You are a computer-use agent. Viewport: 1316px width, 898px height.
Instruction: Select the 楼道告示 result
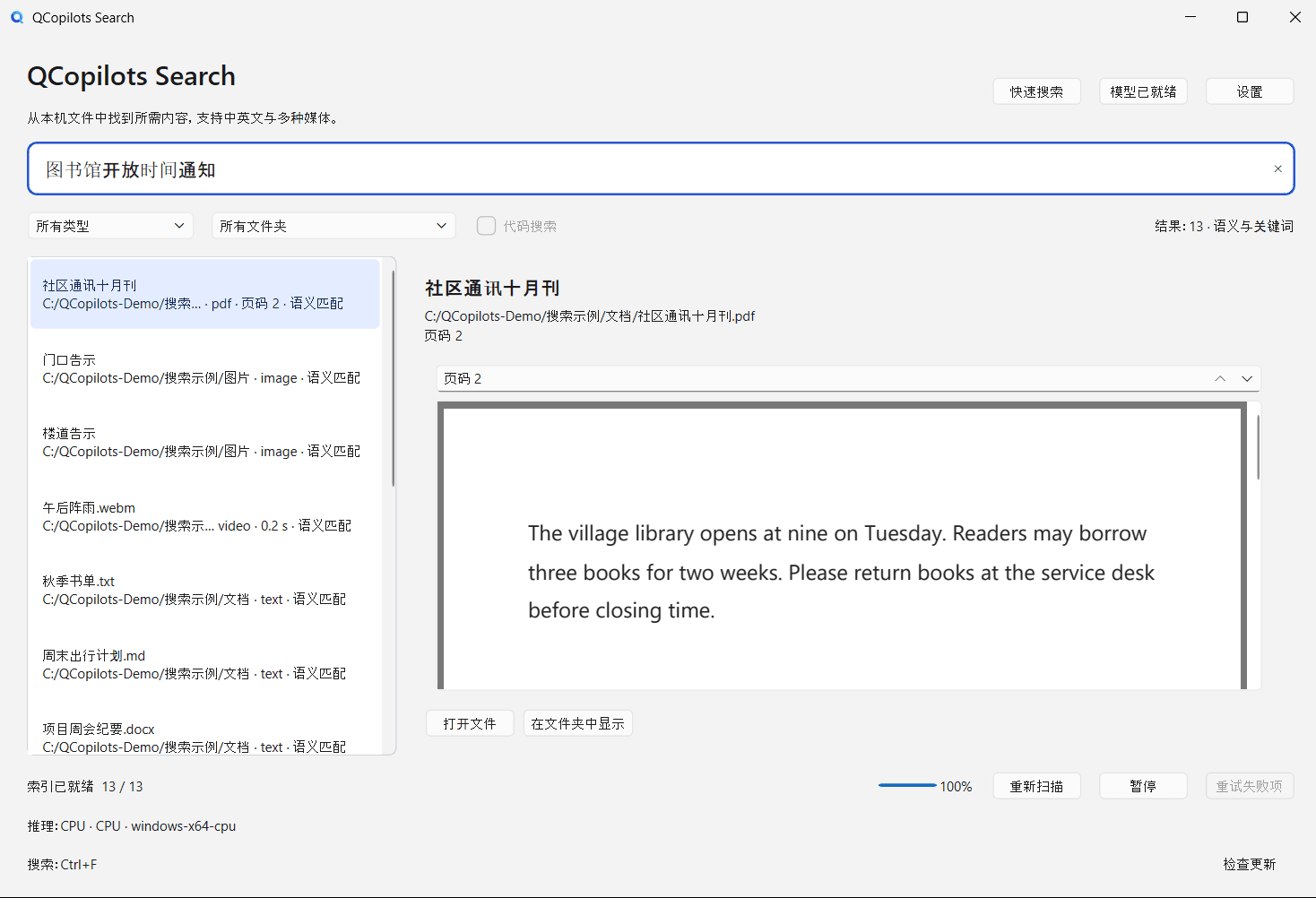(205, 442)
